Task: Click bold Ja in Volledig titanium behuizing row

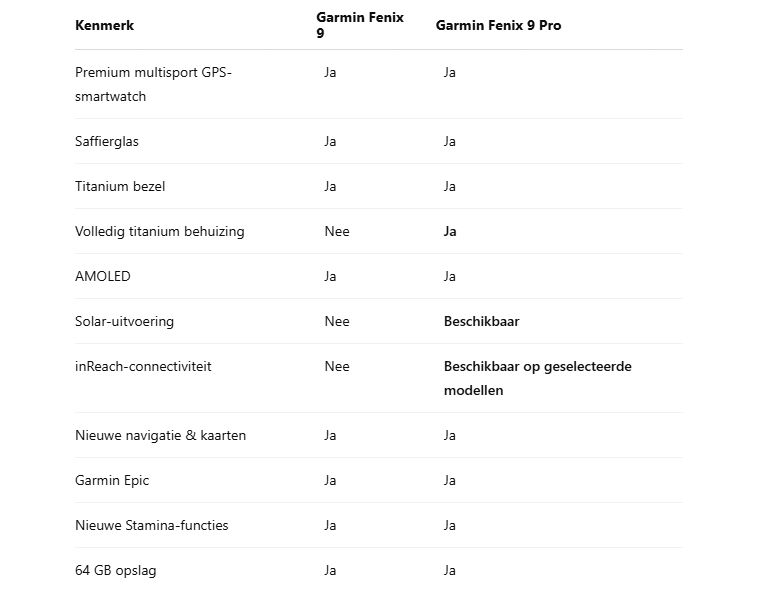Action: [x=450, y=232]
